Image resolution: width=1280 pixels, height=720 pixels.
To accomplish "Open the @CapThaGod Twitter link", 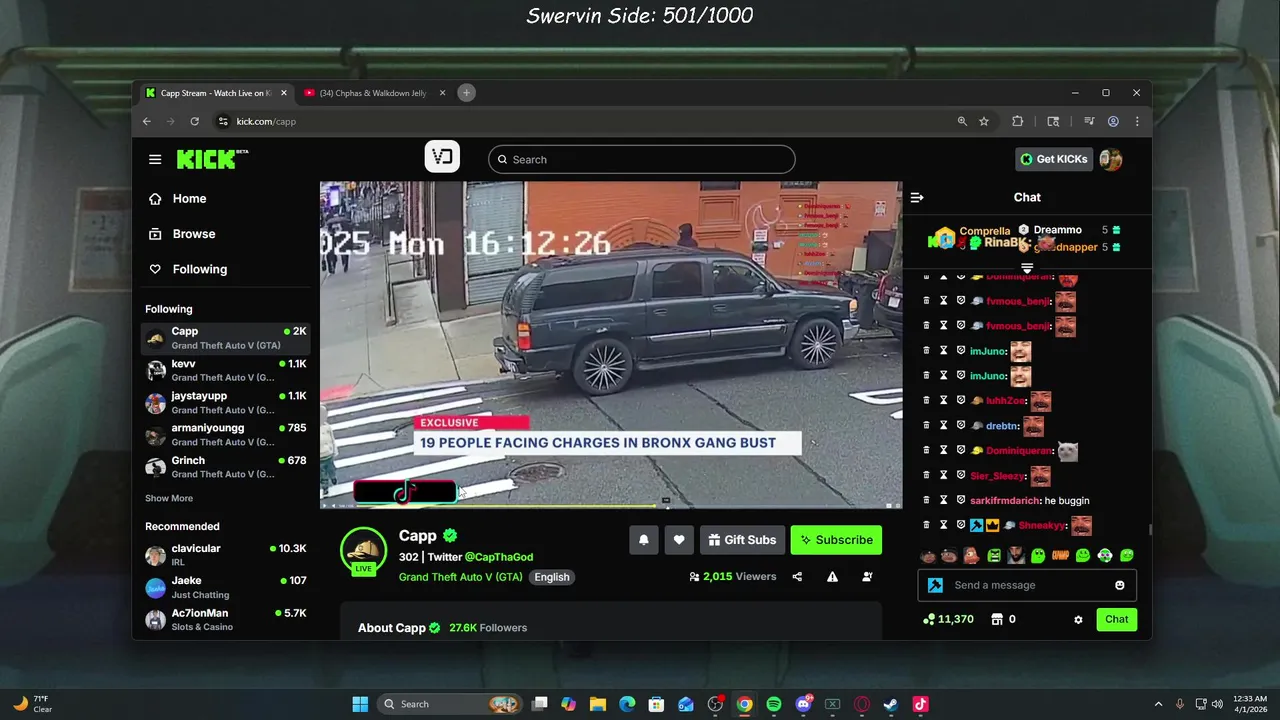I will [x=498, y=557].
